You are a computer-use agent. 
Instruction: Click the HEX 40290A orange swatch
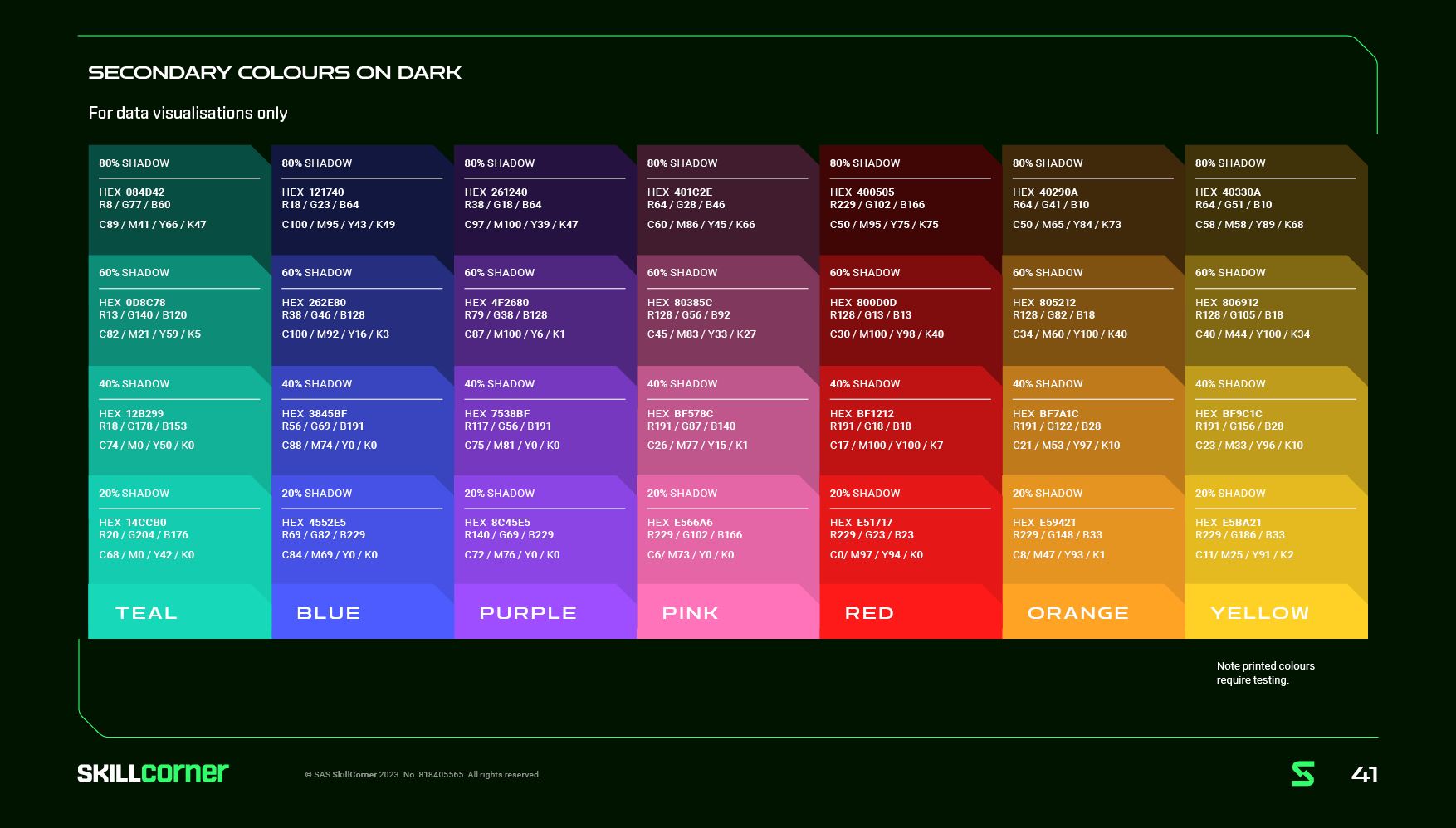coord(1093,200)
